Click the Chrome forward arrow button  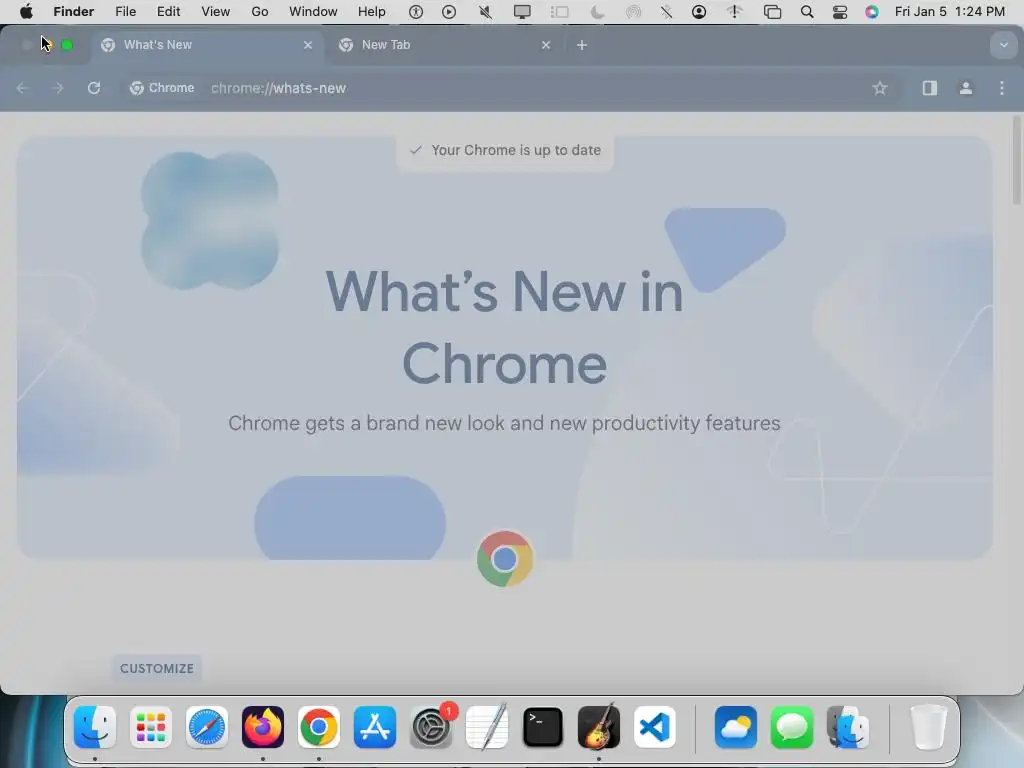57,88
